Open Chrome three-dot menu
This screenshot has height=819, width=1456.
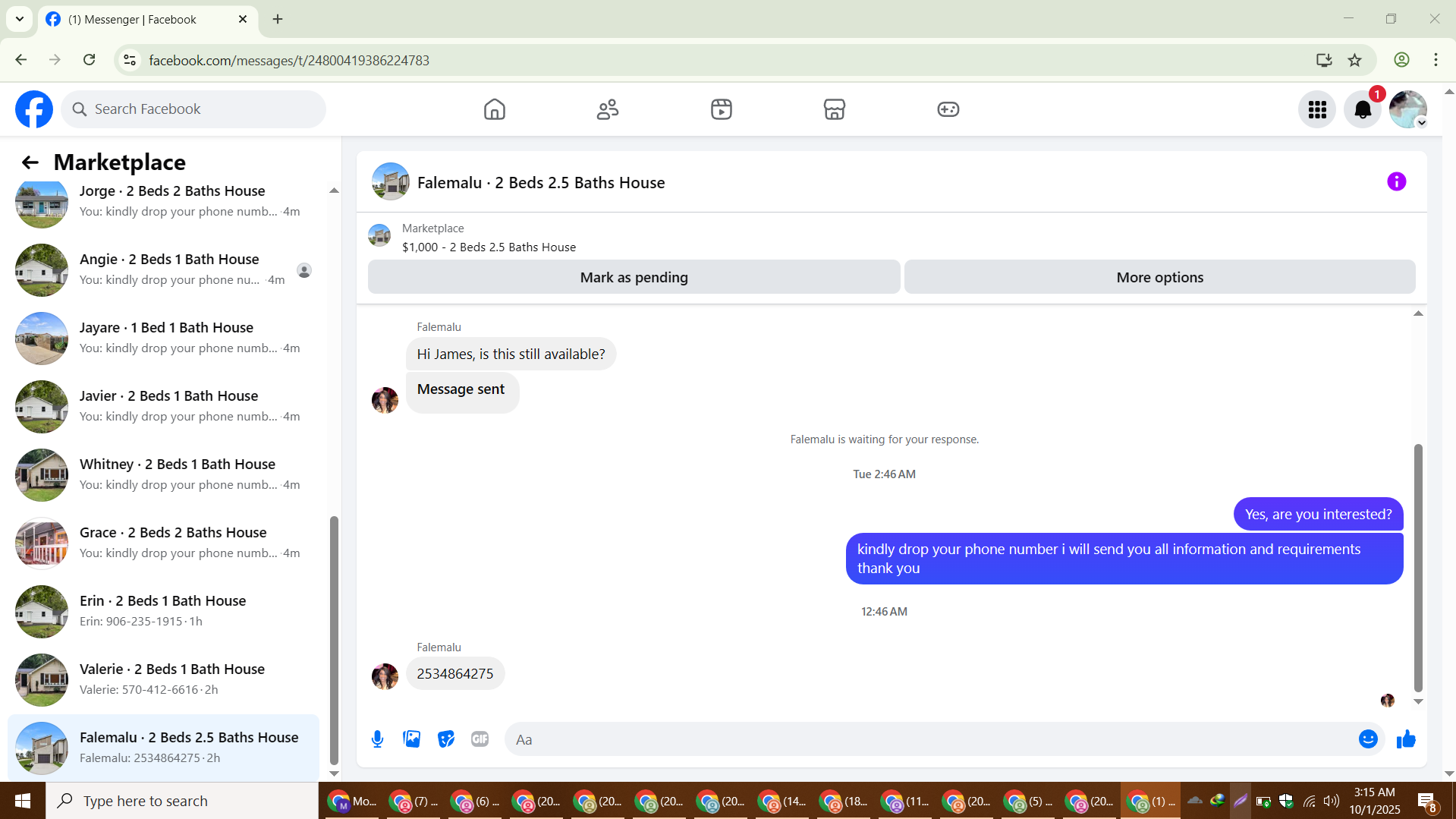point(1436,60)
